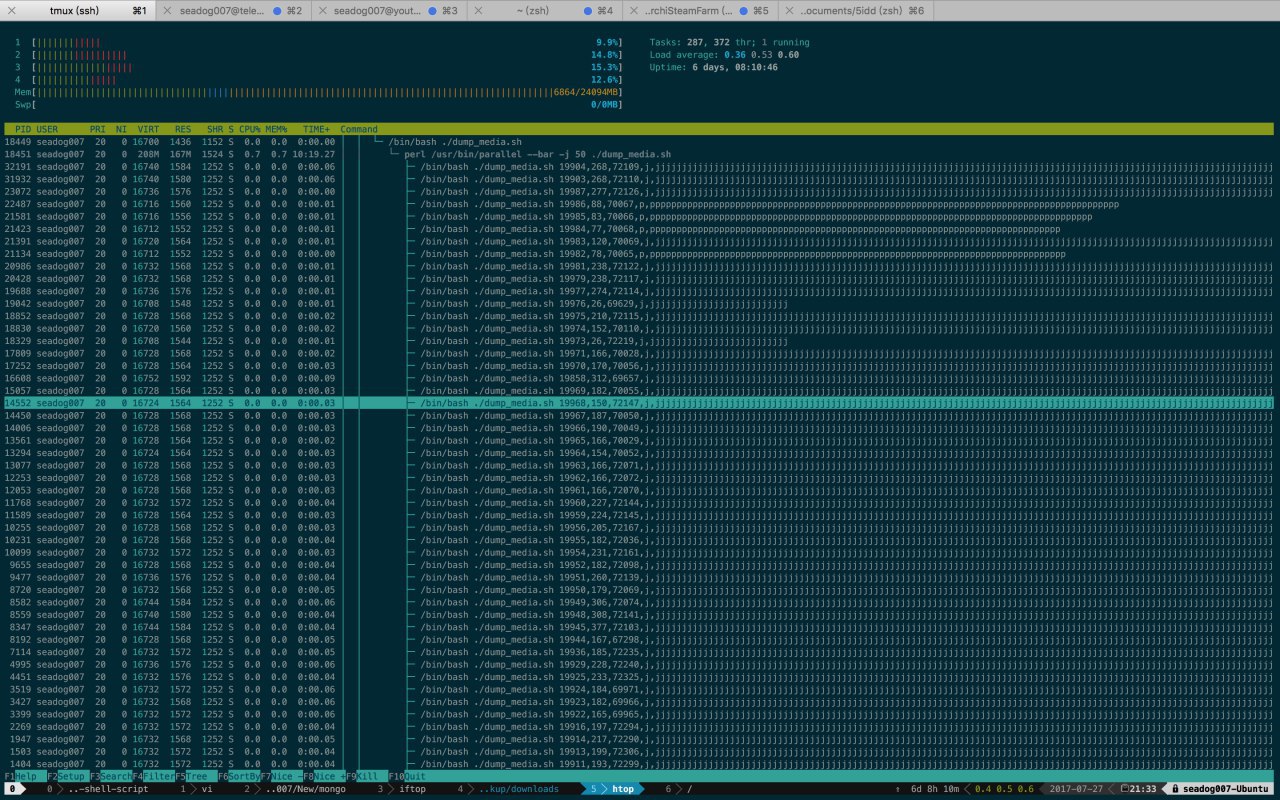
Task: Activate F3 Search in htop
Action: 111,776
